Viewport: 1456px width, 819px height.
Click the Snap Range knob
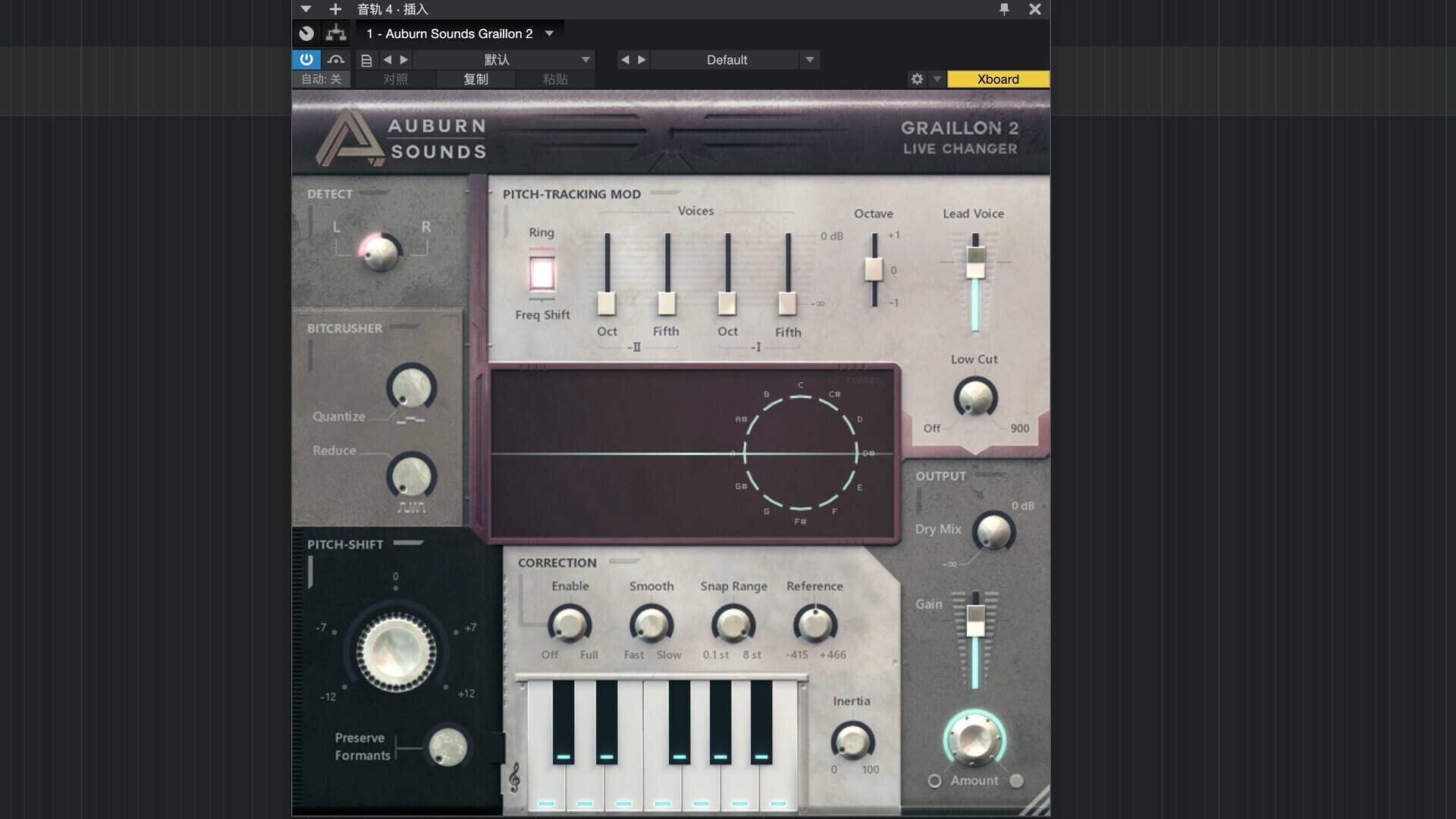(733, 625)
